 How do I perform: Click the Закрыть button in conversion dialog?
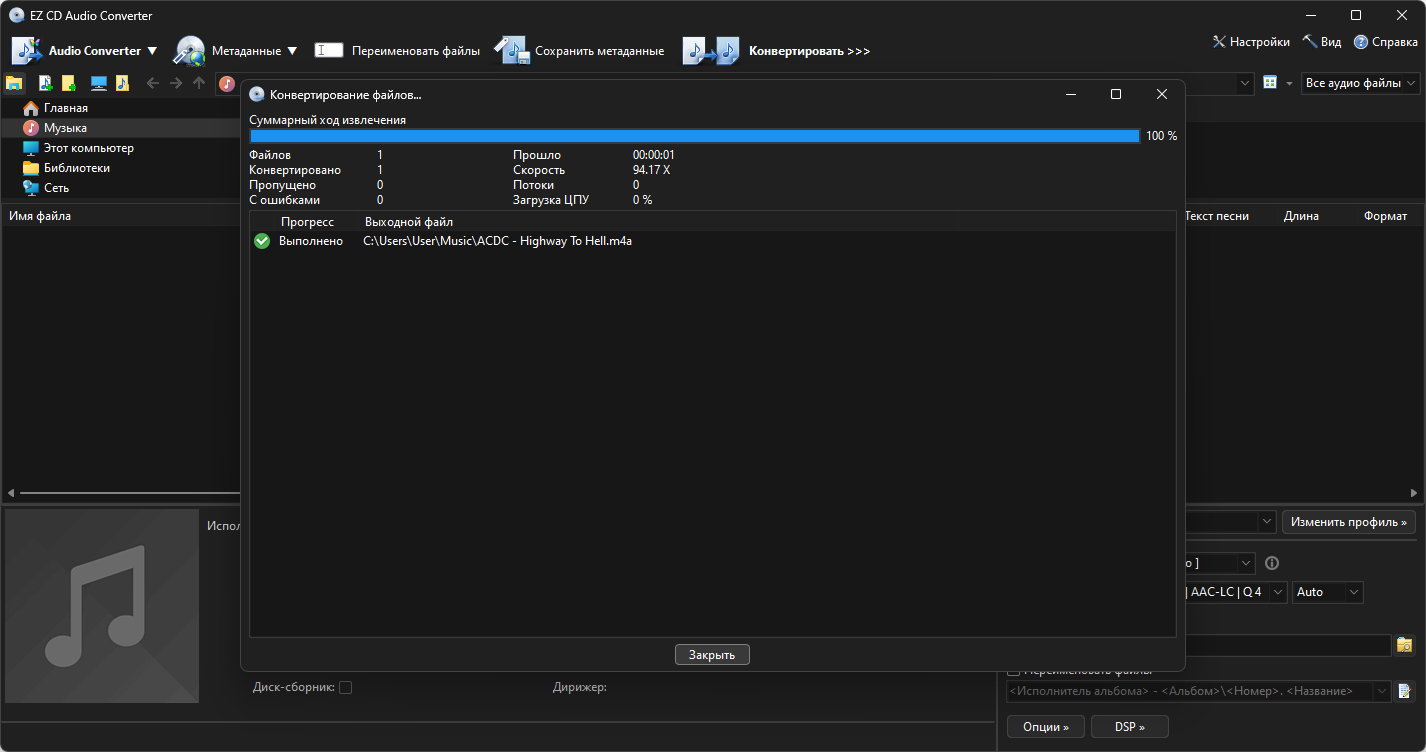point(712,655)
